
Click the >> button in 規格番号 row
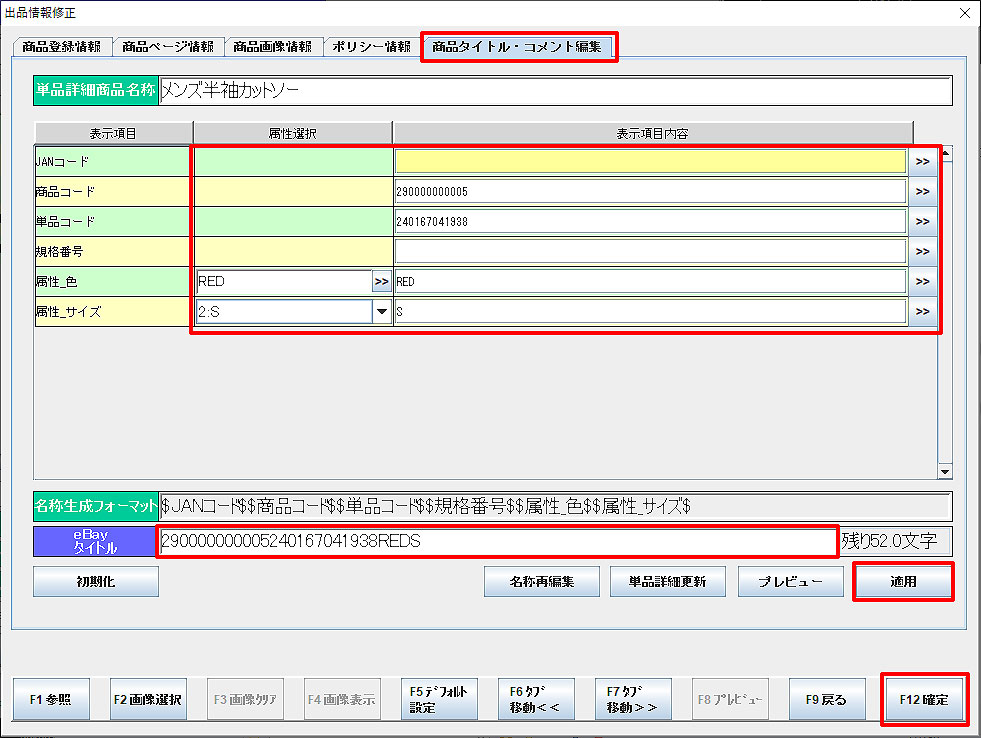coord(921,251)
